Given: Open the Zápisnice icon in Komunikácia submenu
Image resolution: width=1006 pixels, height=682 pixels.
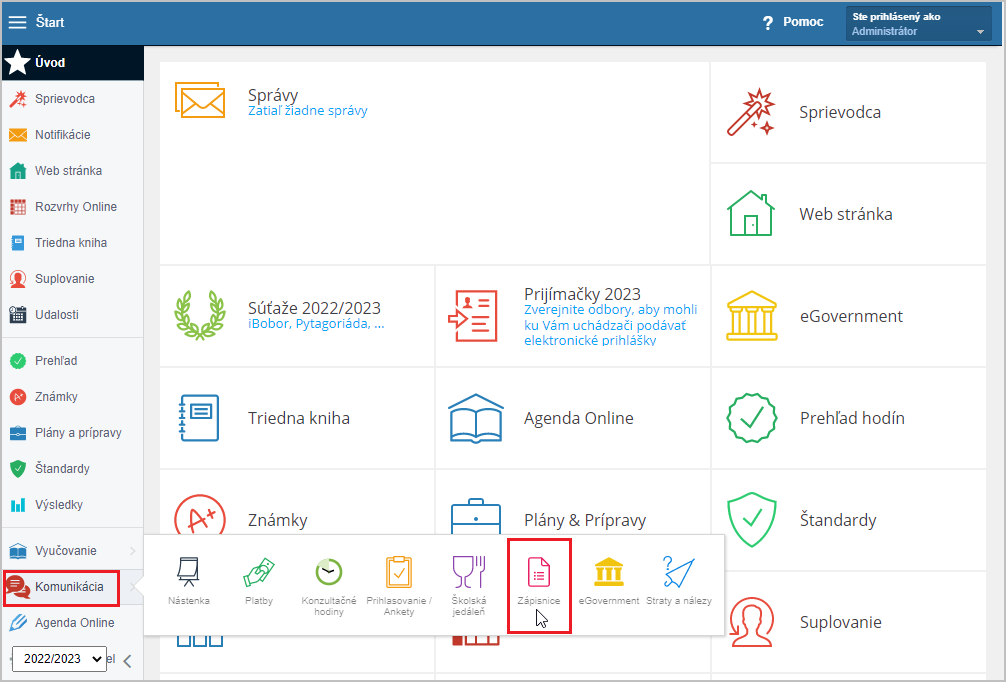Looking at the screenshot, I should pos(539,574).
